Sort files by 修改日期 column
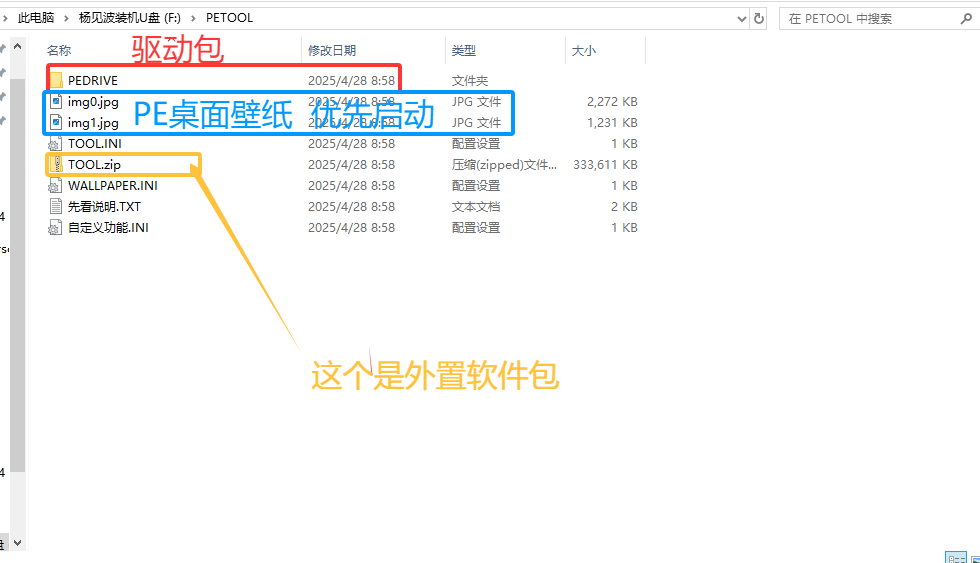 [x=331, y=50]
